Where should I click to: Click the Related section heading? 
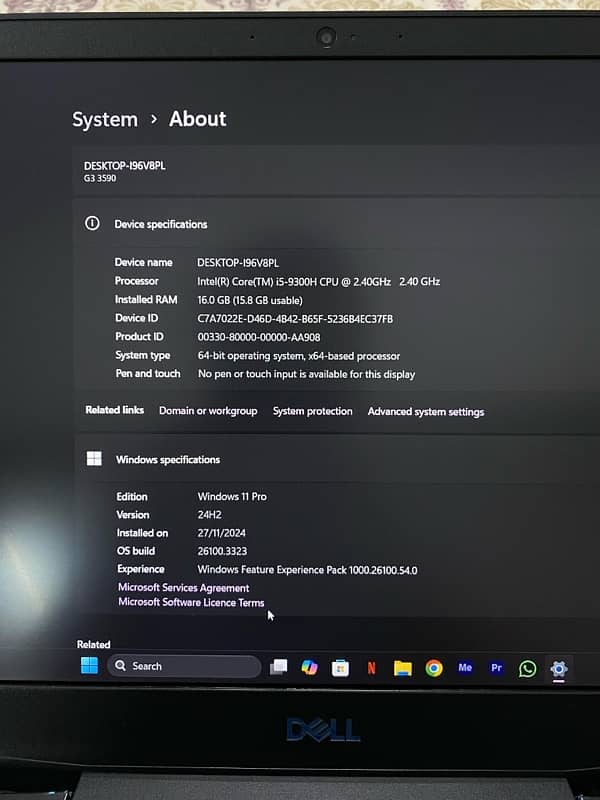(x=93, y=644)
